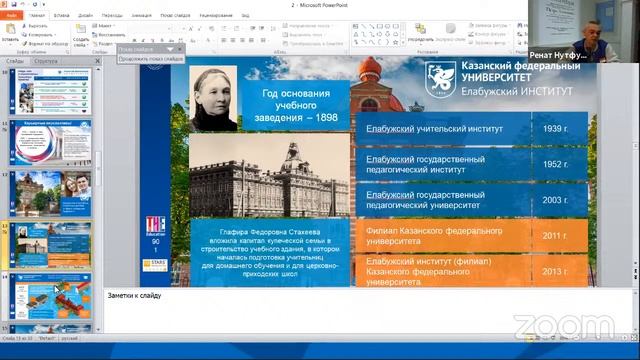640x360 pixels.
Task: Click Reset (Восстановить) slide button
Action: [109, 35]
